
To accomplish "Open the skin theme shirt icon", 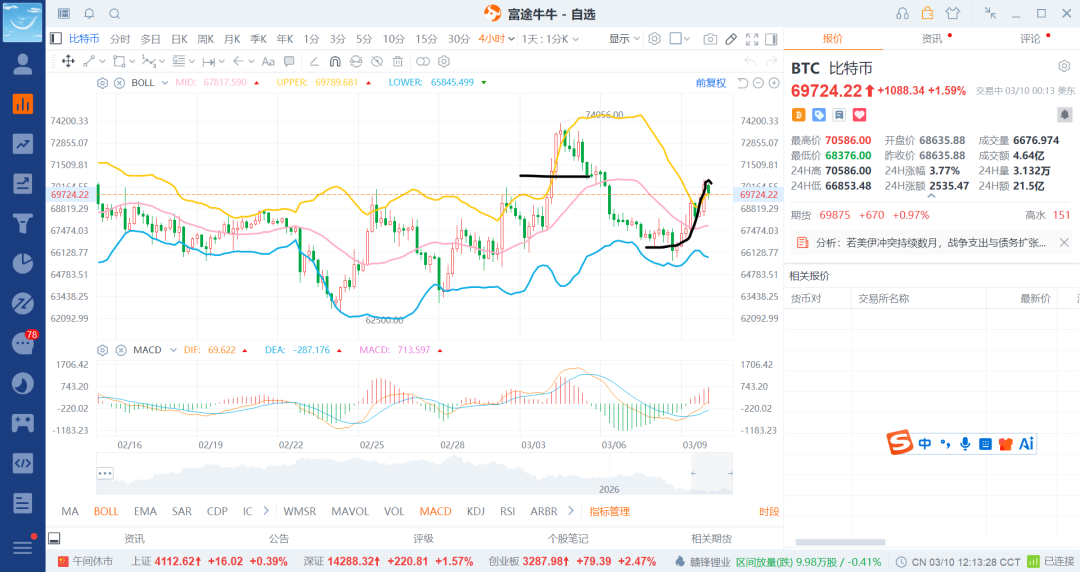I will point(952,13).
